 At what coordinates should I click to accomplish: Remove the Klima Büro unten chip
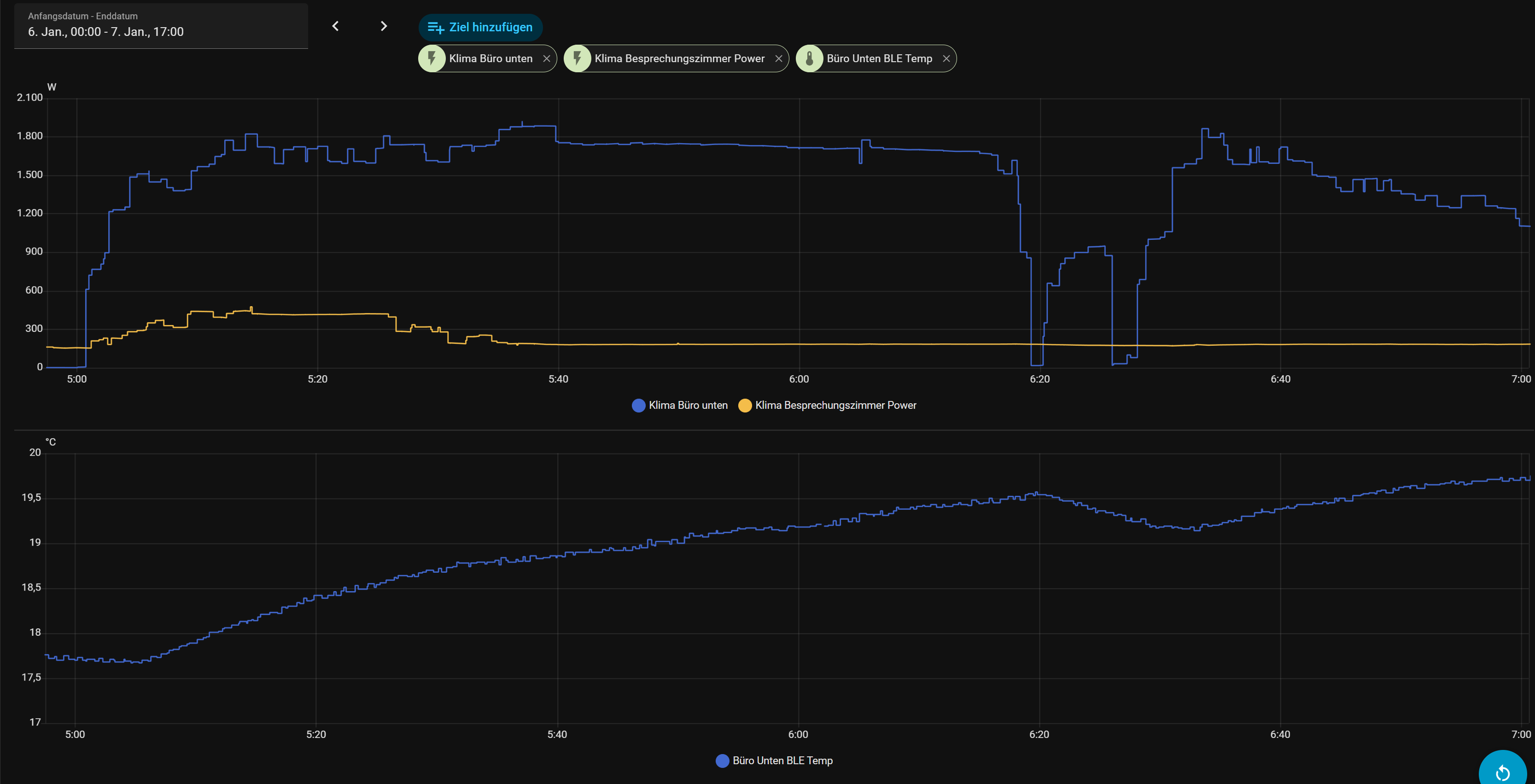pyautogui.click(x=546, y=58)
